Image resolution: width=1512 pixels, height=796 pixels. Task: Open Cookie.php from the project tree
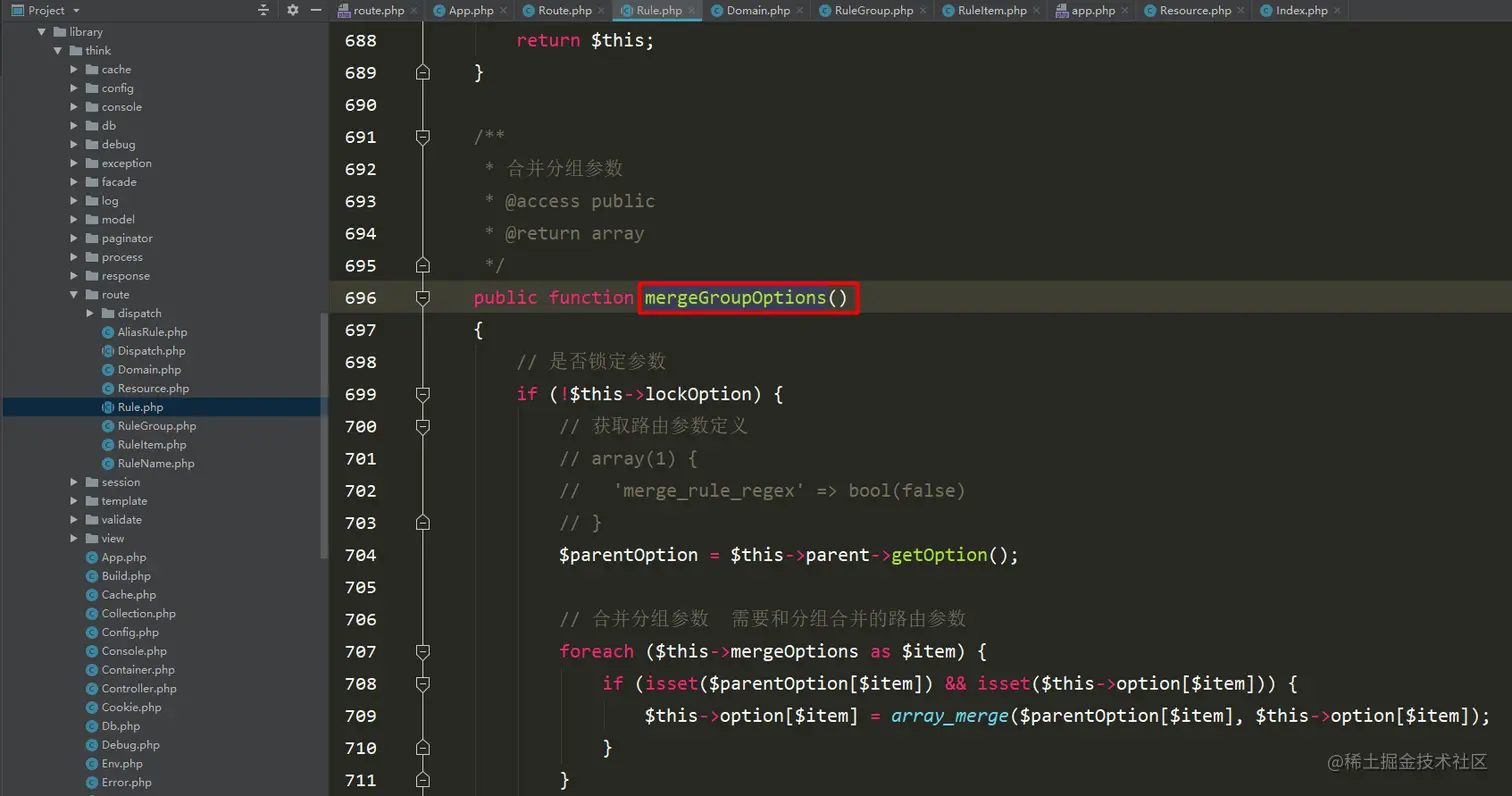point(123,707)
